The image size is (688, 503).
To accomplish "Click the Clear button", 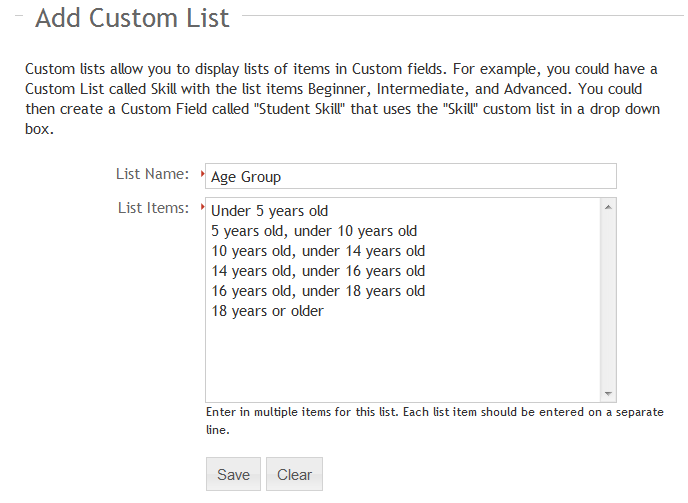I will [x=294, y=474].
